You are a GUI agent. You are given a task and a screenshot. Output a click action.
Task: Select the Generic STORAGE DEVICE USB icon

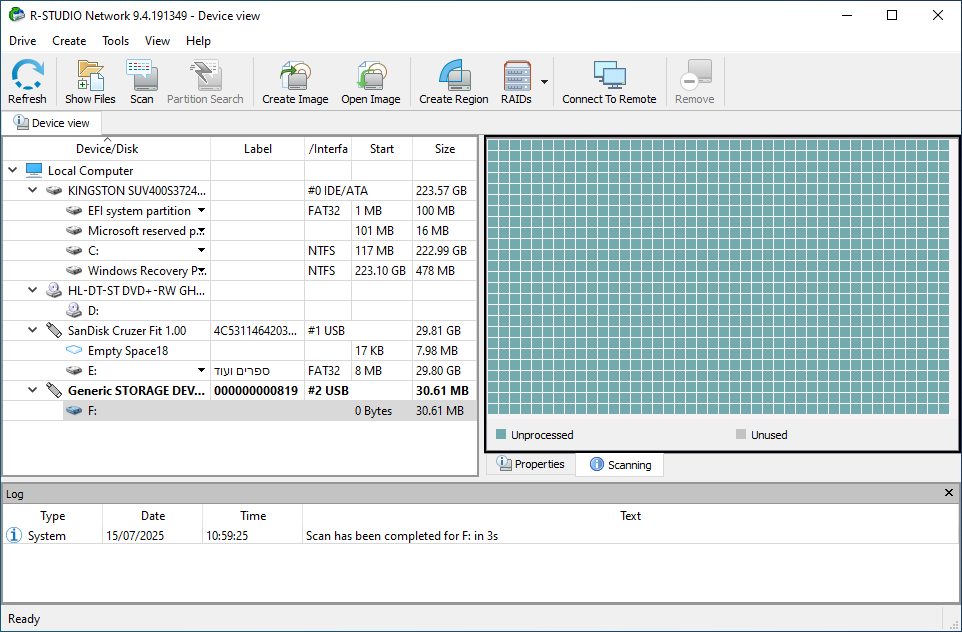pyautogui.click(x=54, y=390)
